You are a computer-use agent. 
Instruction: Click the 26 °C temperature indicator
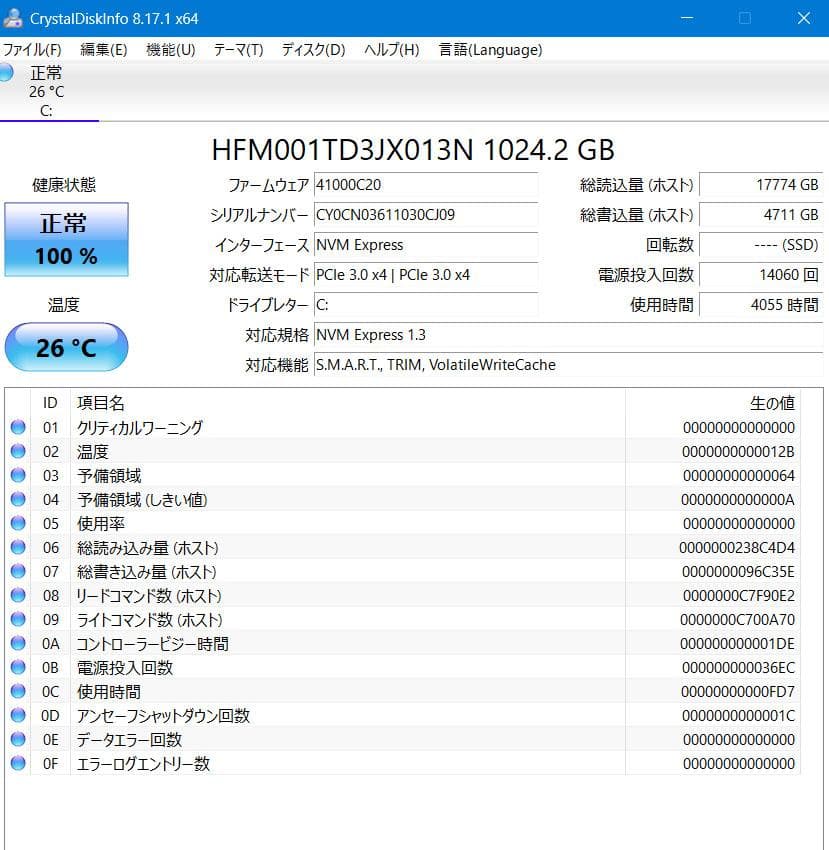coord(66,347)
